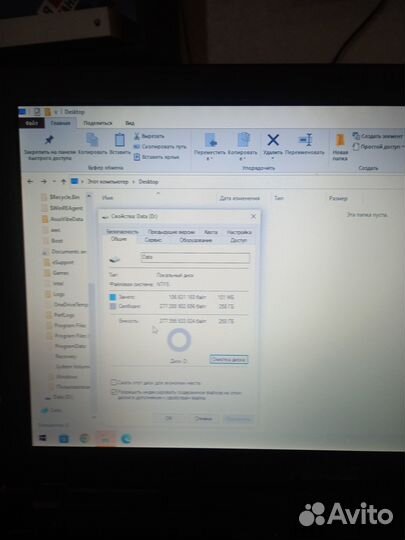
Task: Click the navigation pane scroll-up arrow
Action: (89, 196)
